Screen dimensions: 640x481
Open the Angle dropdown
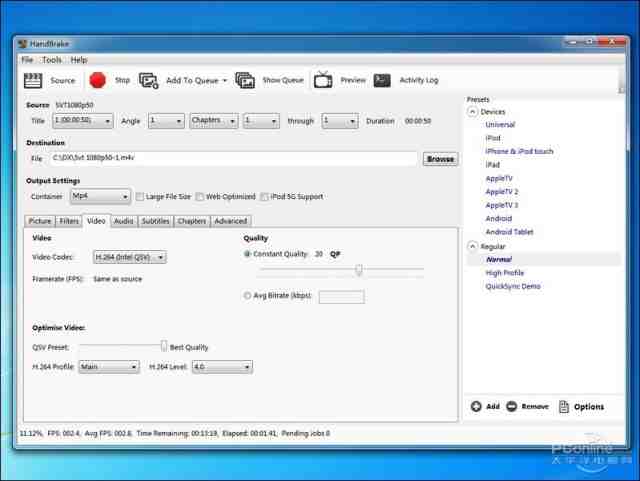166,121
